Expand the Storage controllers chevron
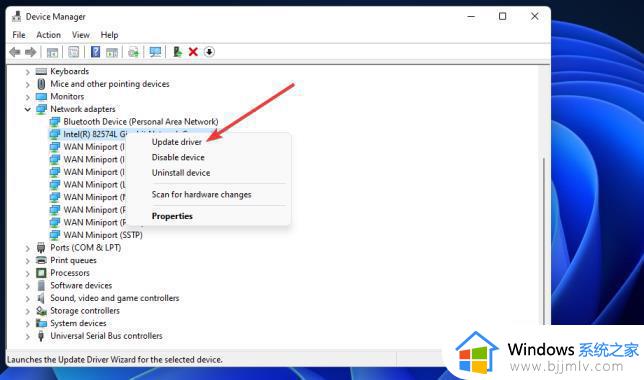 point(28,311)
